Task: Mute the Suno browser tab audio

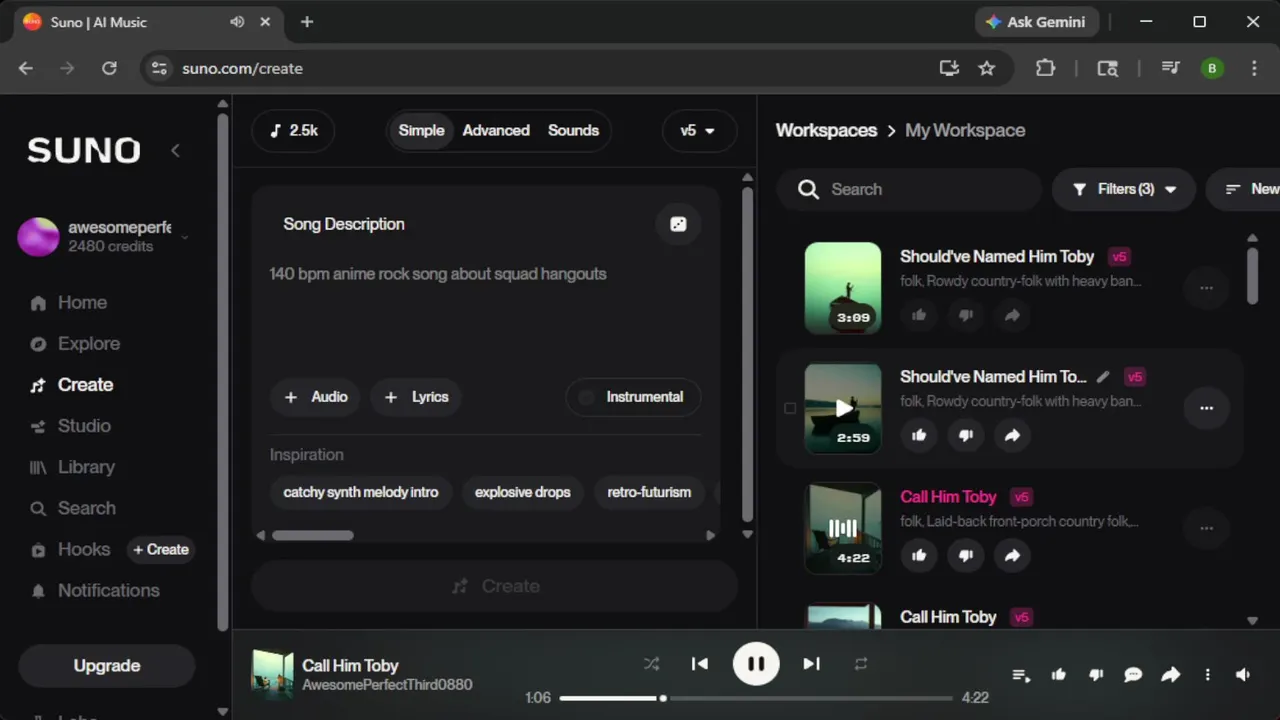Action: click(x=237, y=22)
